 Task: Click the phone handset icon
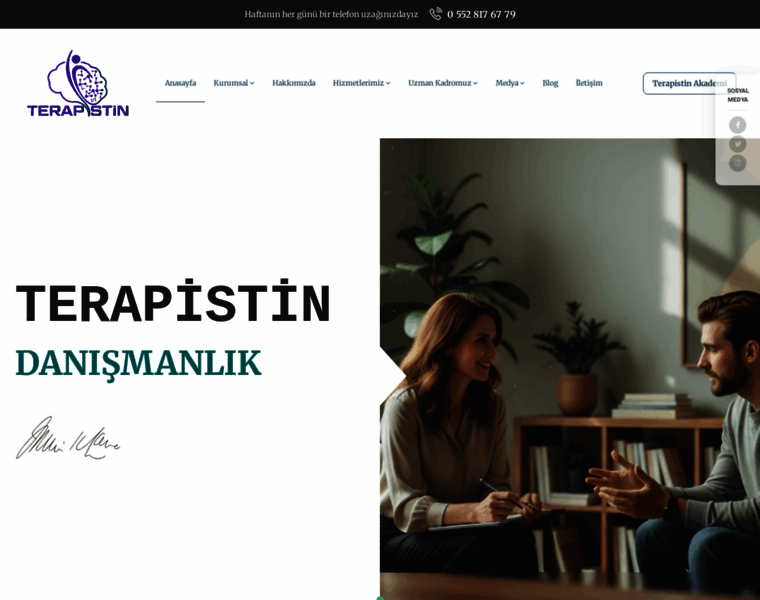click(435, 14)
